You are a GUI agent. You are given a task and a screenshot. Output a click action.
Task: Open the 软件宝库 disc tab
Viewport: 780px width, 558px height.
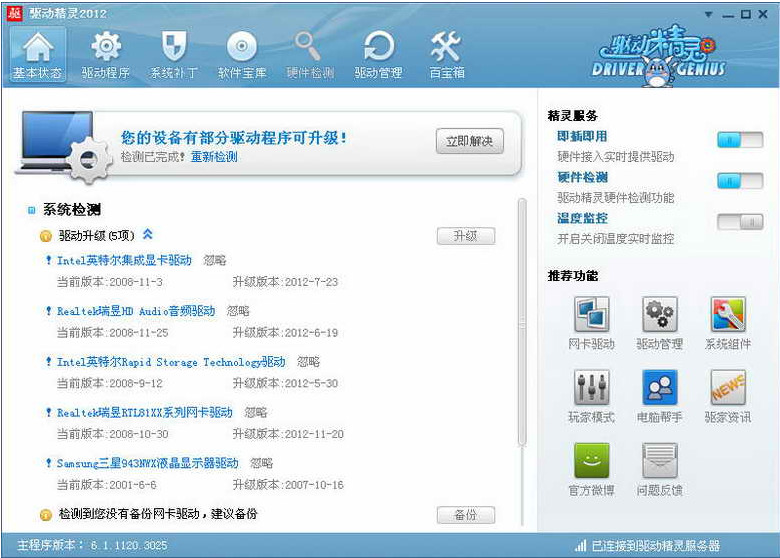tap(242, 54)
